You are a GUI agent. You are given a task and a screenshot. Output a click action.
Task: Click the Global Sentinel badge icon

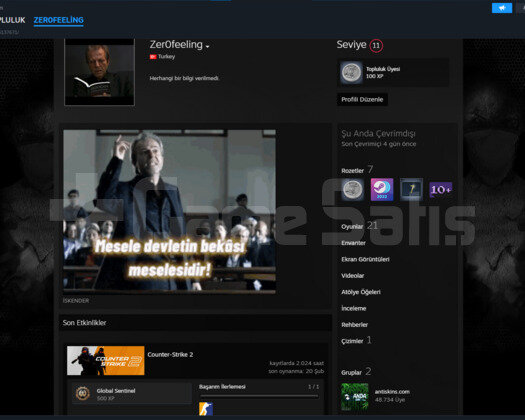coord(82,394)
